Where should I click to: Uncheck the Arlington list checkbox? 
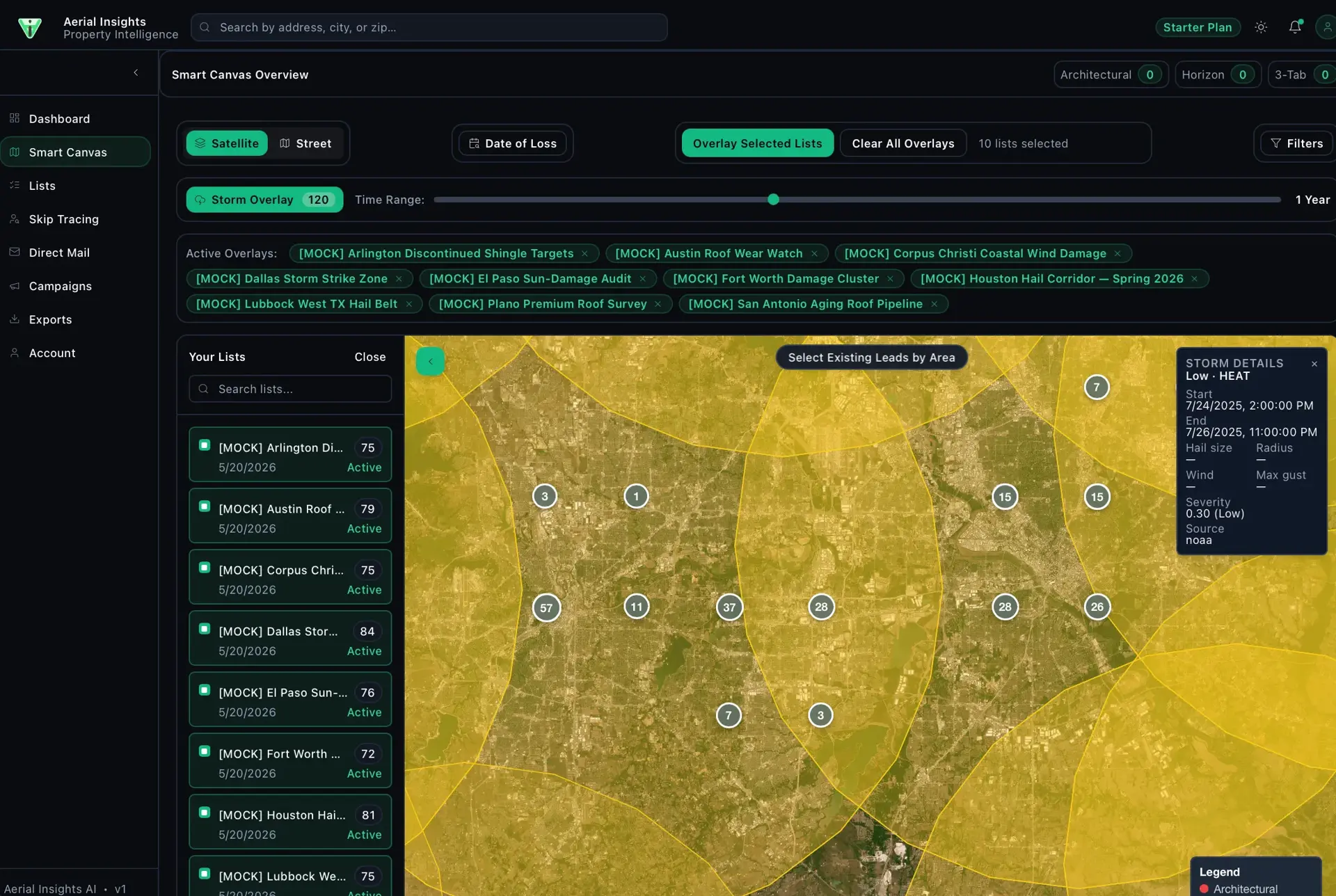205,445
